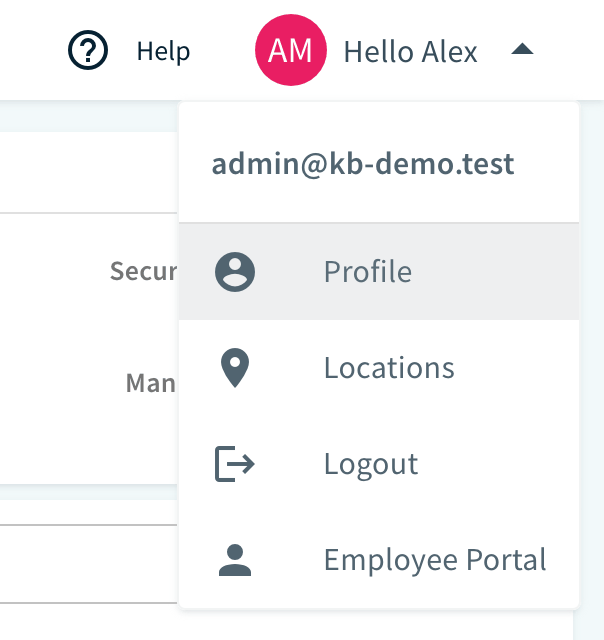Collapse the user menu caret arrow
Viewport: 604px width, 640px height.
point(522,49)
